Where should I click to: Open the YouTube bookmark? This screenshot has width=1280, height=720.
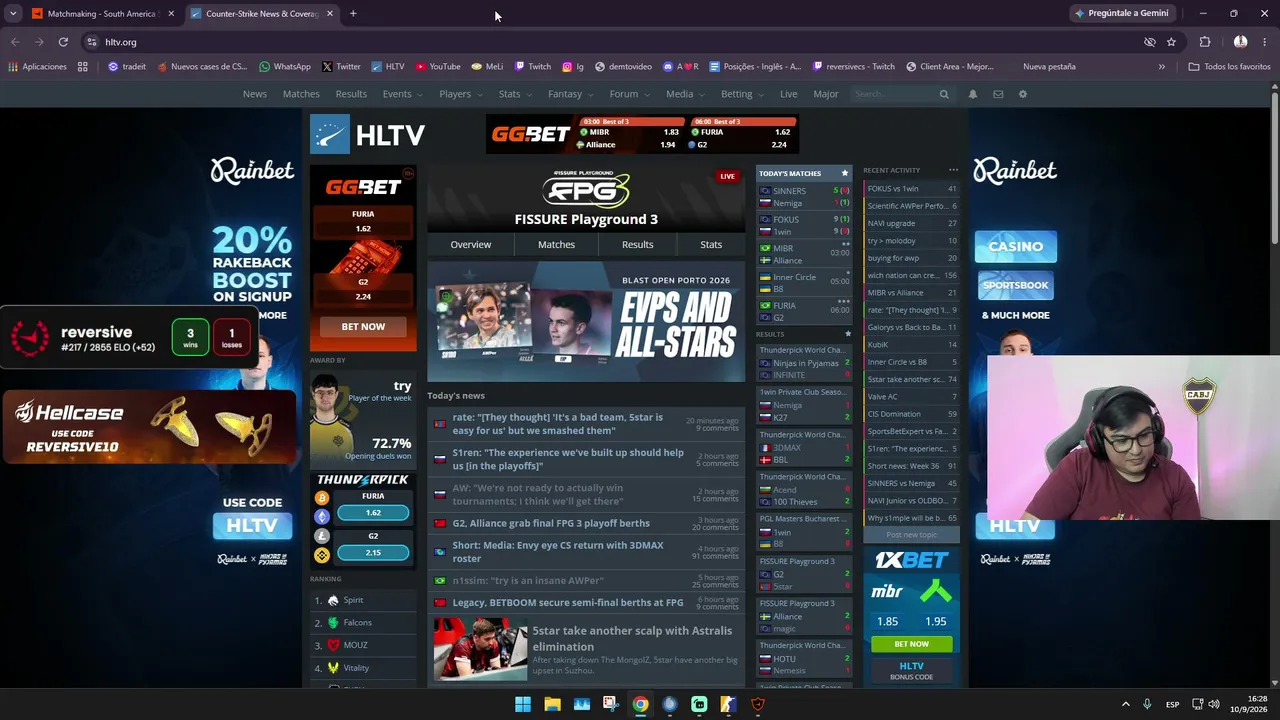[x=437, y=67]
